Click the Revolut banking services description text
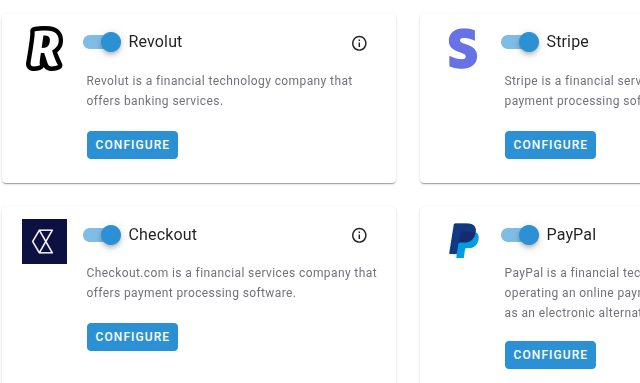Screen dimensions: 640x383 [x=219, y=91]
